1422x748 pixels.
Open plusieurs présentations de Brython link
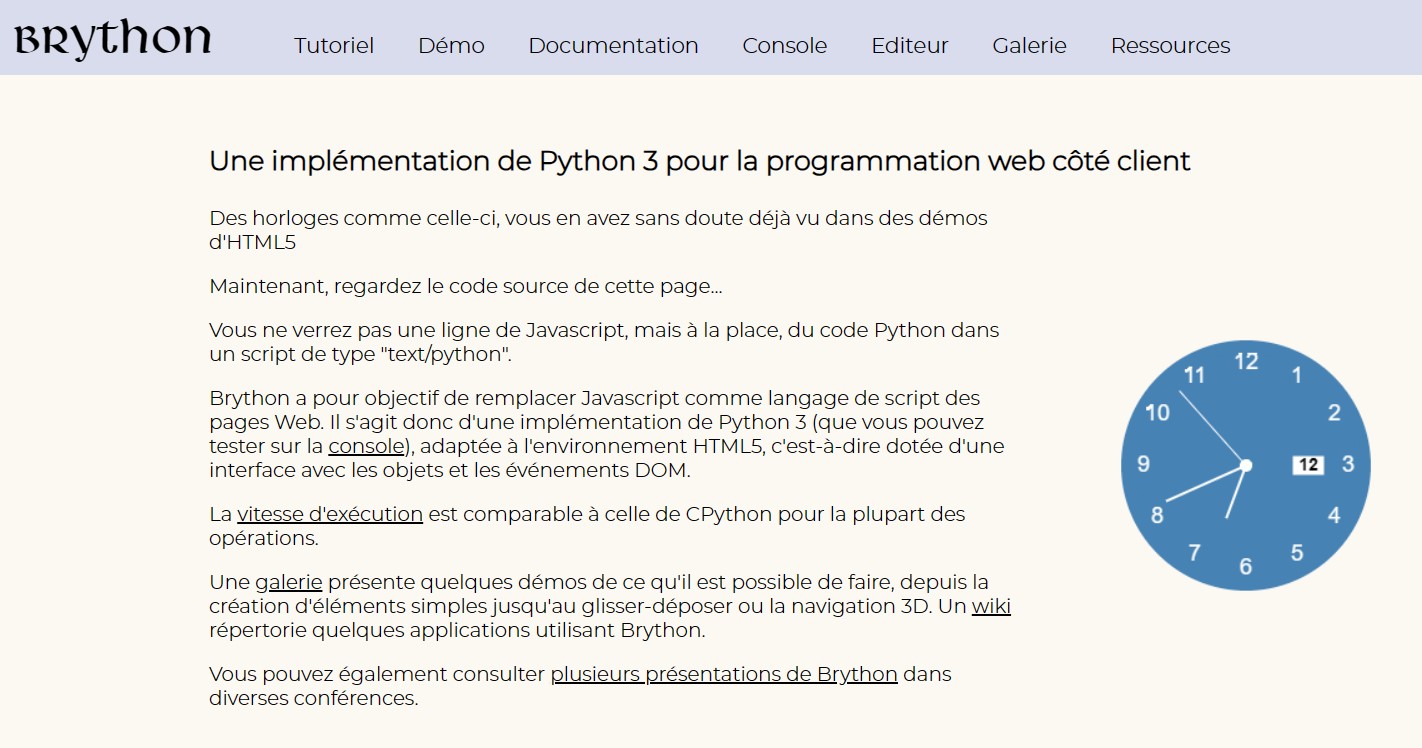click(x=723, y=674)
